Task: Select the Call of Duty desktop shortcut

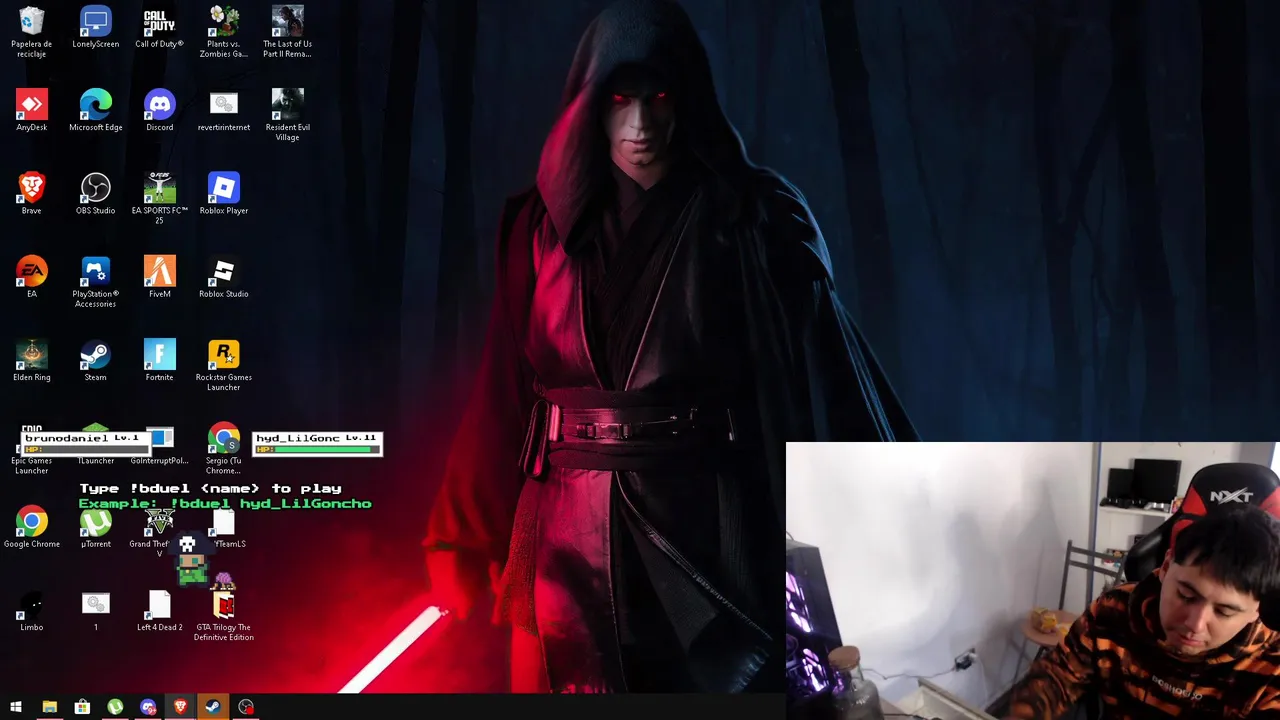Action: [159, 28]
